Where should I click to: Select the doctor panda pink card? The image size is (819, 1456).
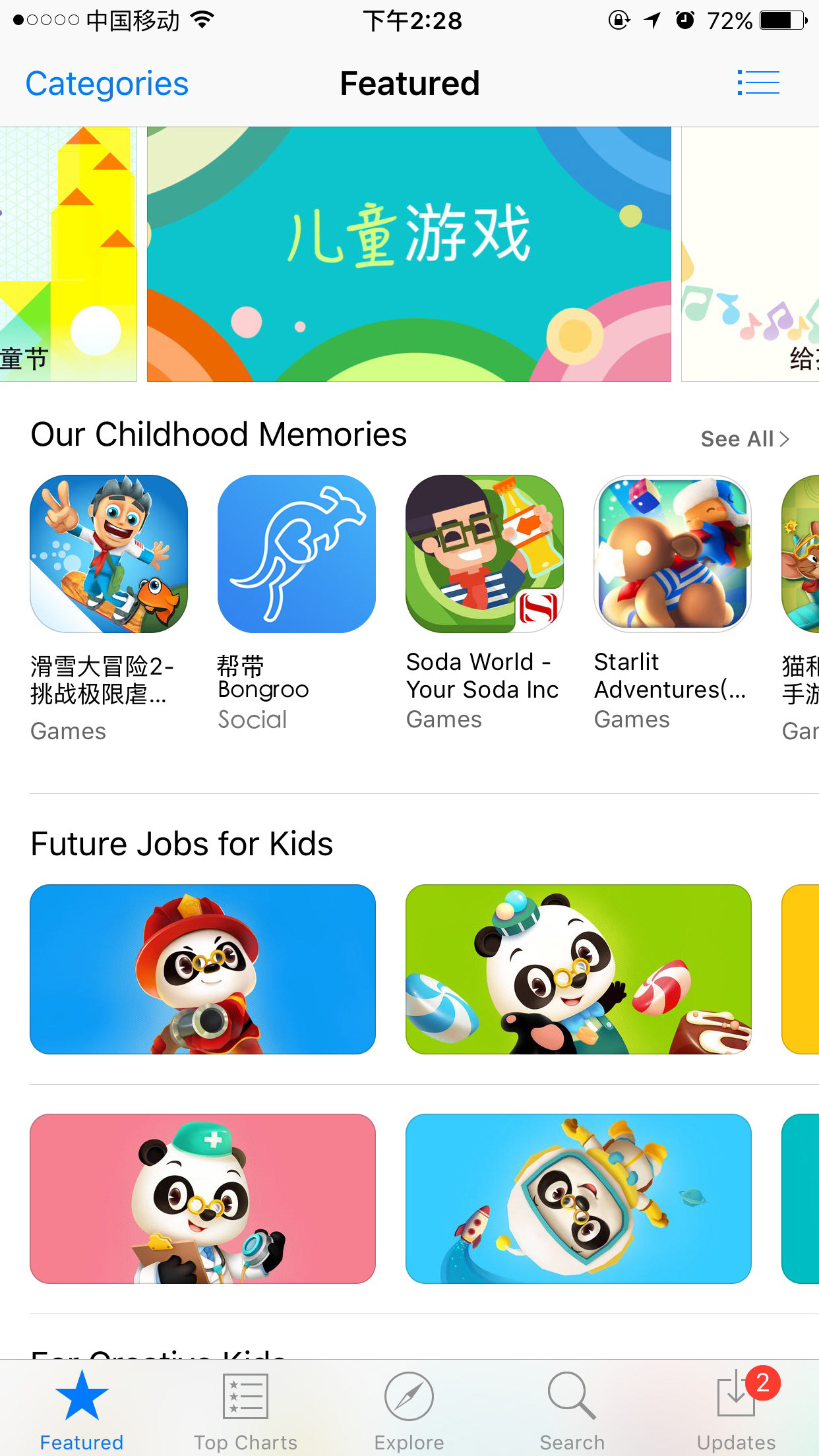click(202, 1199)
